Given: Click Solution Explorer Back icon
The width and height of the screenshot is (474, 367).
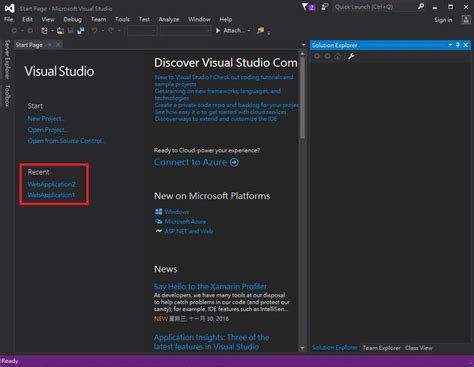Looking at the screenshot, I should click(317, 56).
